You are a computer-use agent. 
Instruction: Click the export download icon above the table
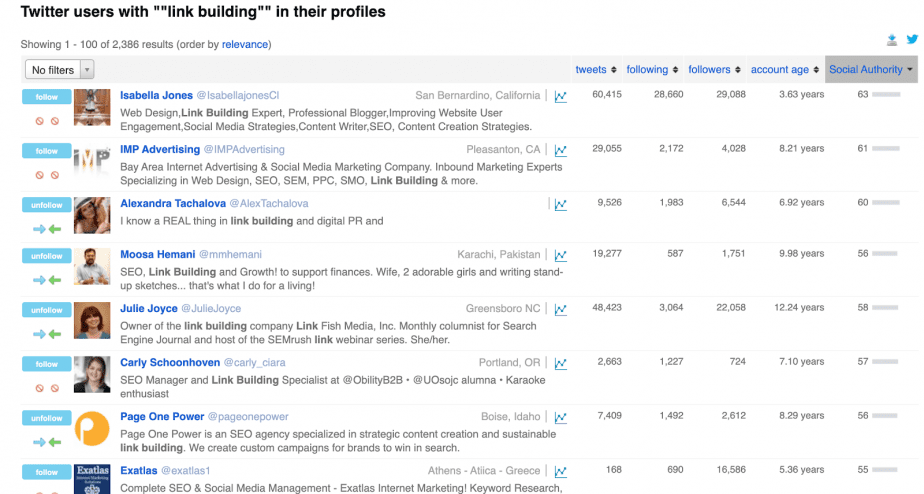tap(892, 40)
